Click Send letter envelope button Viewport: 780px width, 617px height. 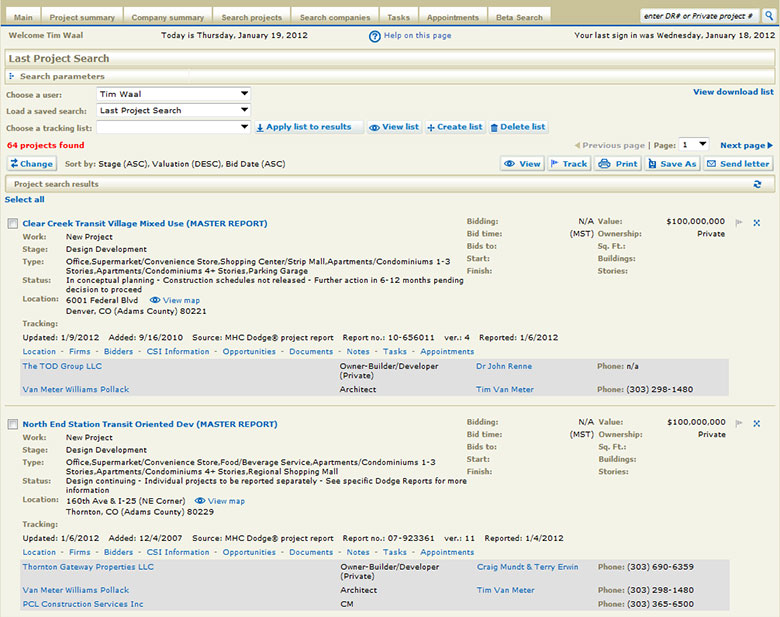pyautogui.click(x=738, y=164)
